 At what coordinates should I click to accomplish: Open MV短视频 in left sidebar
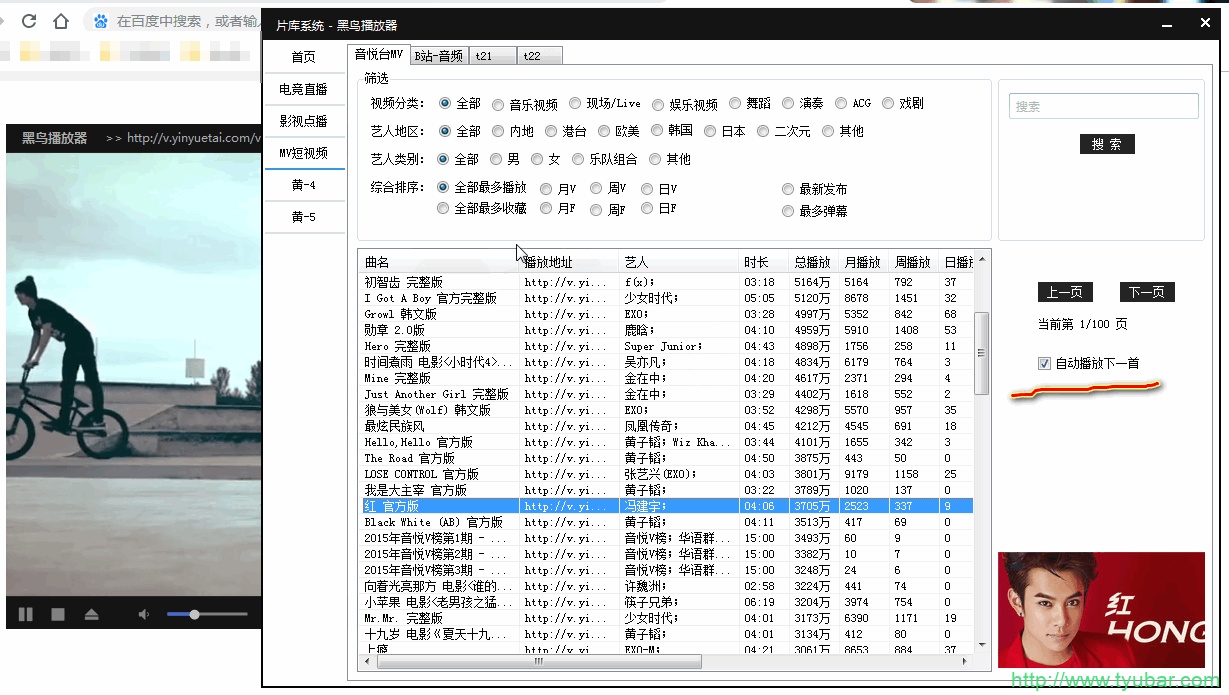pos(303,153)
